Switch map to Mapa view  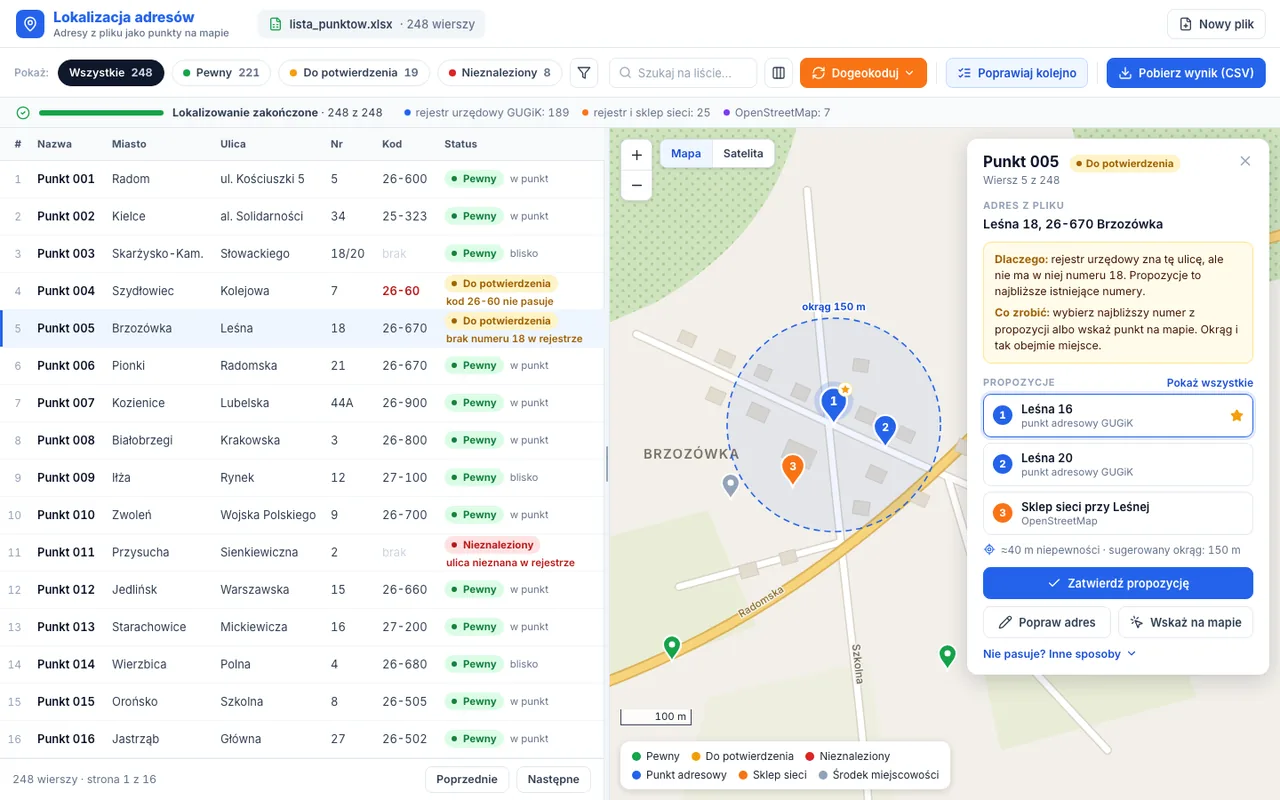pyautogui.click(x=686, y=153)
